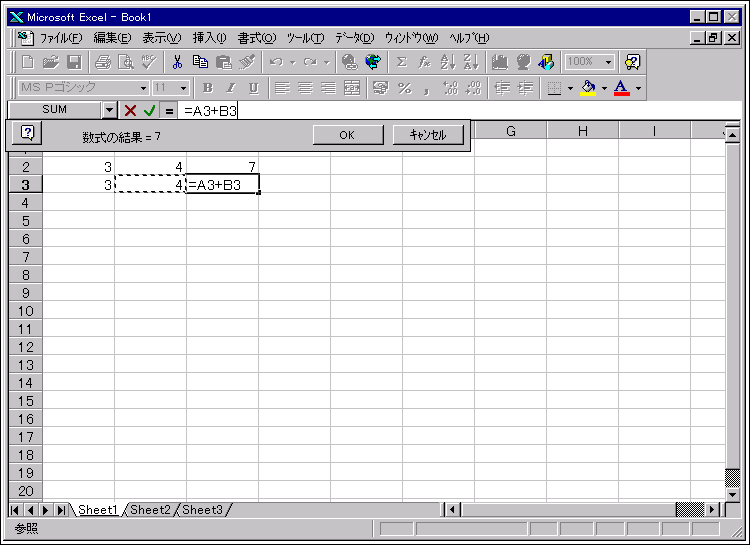
Task: Toggle Bold formatting button
Action: click(x=208, y=88)
